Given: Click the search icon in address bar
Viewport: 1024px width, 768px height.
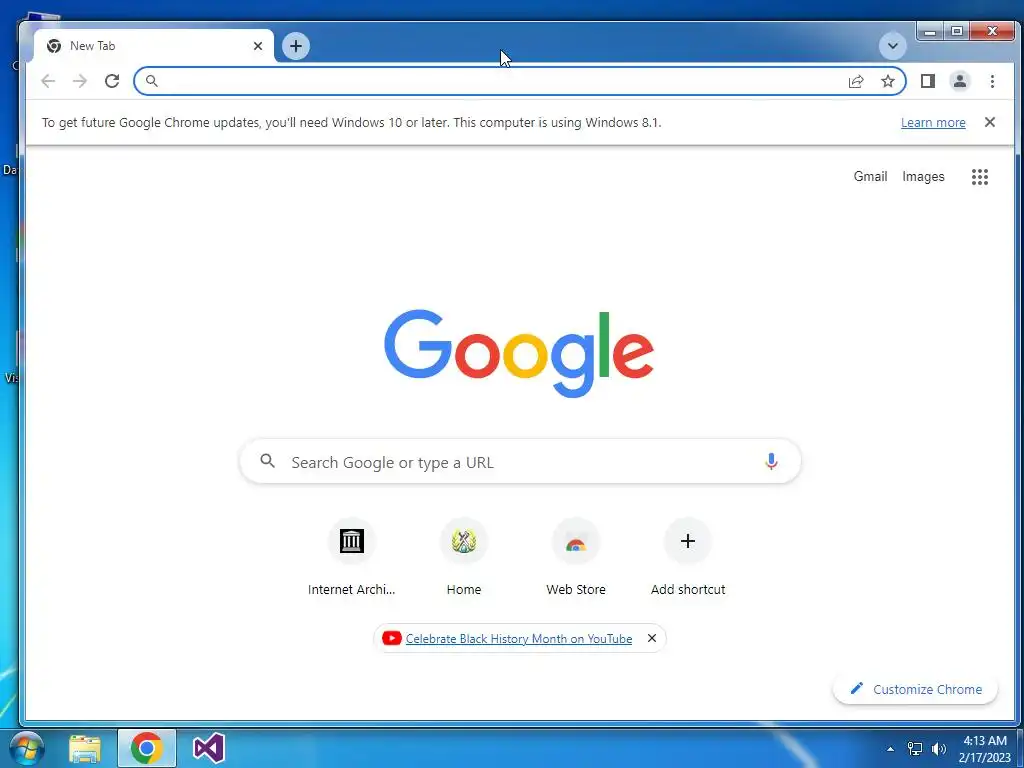Looking at the screenshot, I should click(152, 81).
